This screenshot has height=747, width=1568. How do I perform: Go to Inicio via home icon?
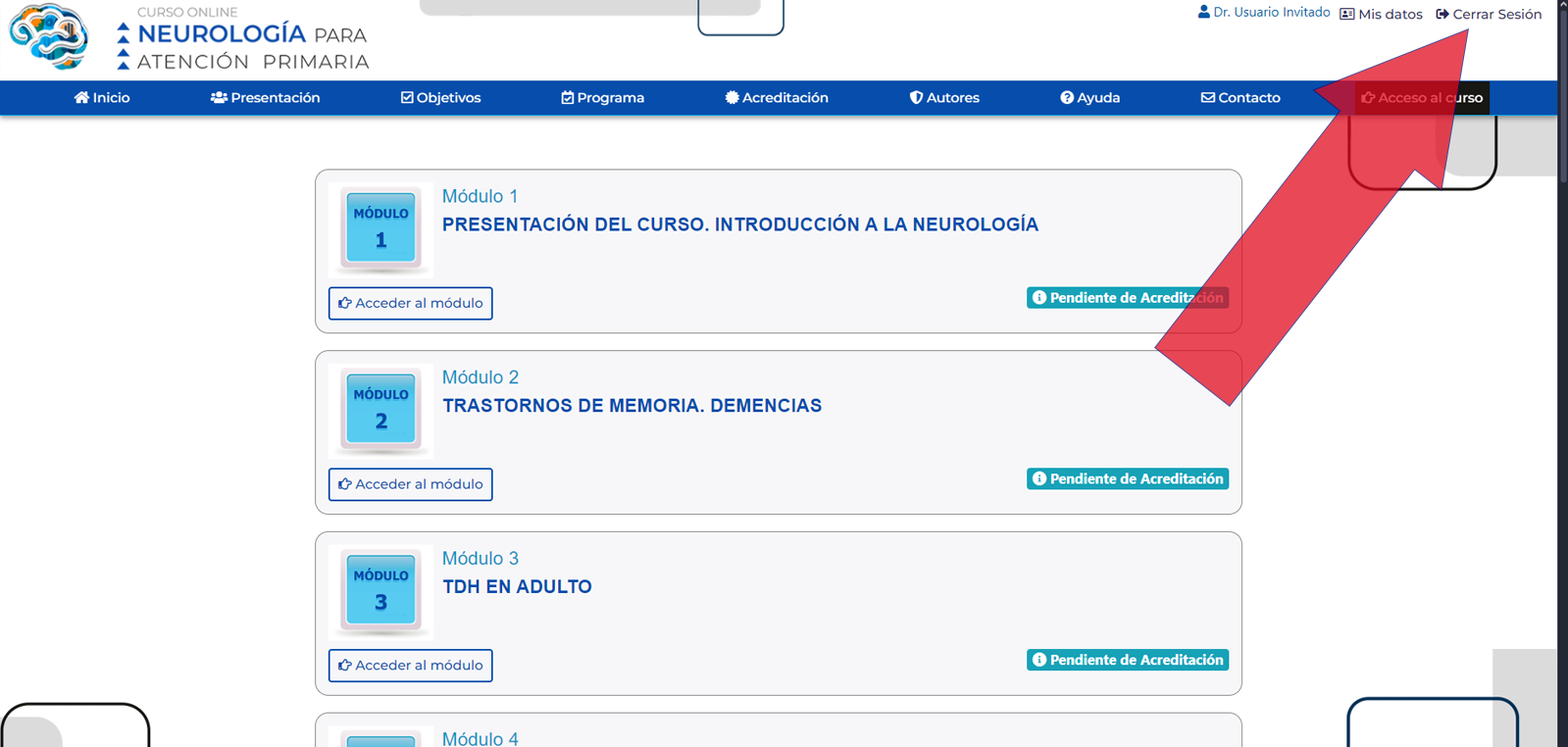click(81, 98)
